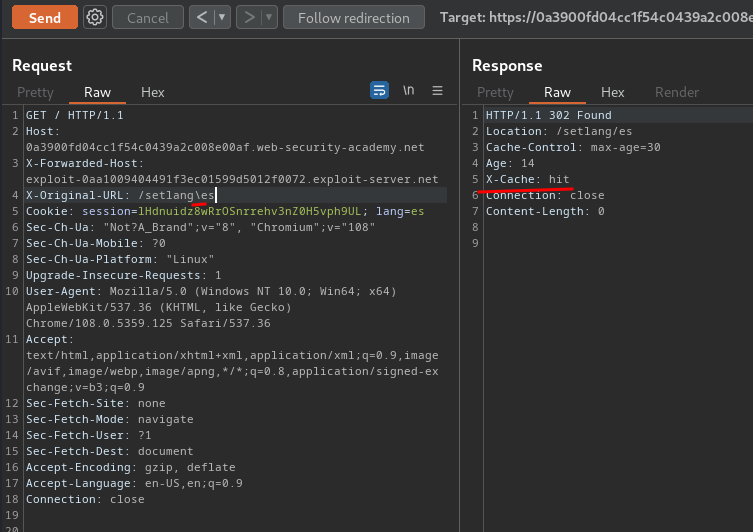Click the Target URL text
The image size is (753, 532).
[596, 18]
